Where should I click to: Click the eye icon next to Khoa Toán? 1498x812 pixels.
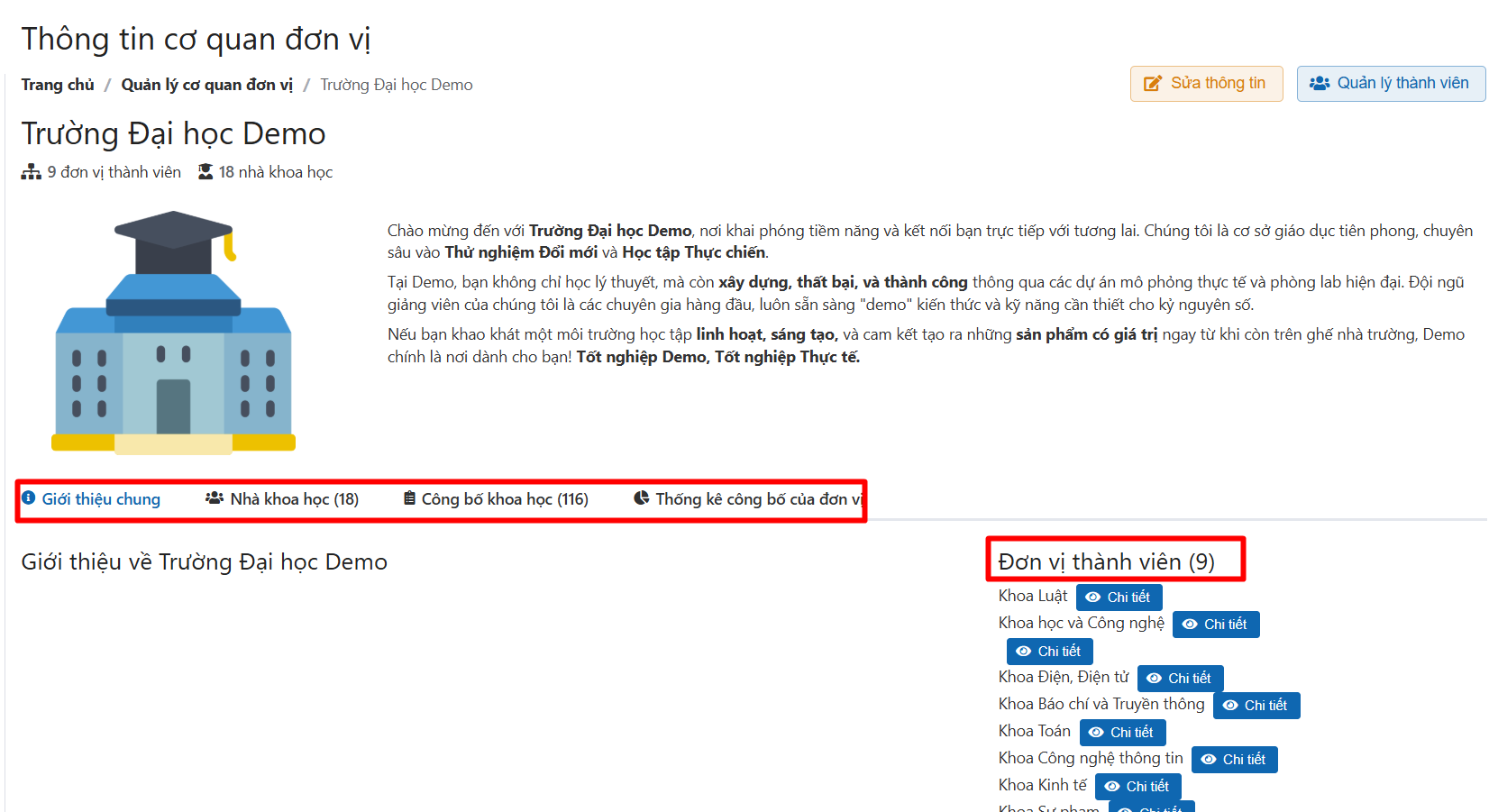(1096, 733)
